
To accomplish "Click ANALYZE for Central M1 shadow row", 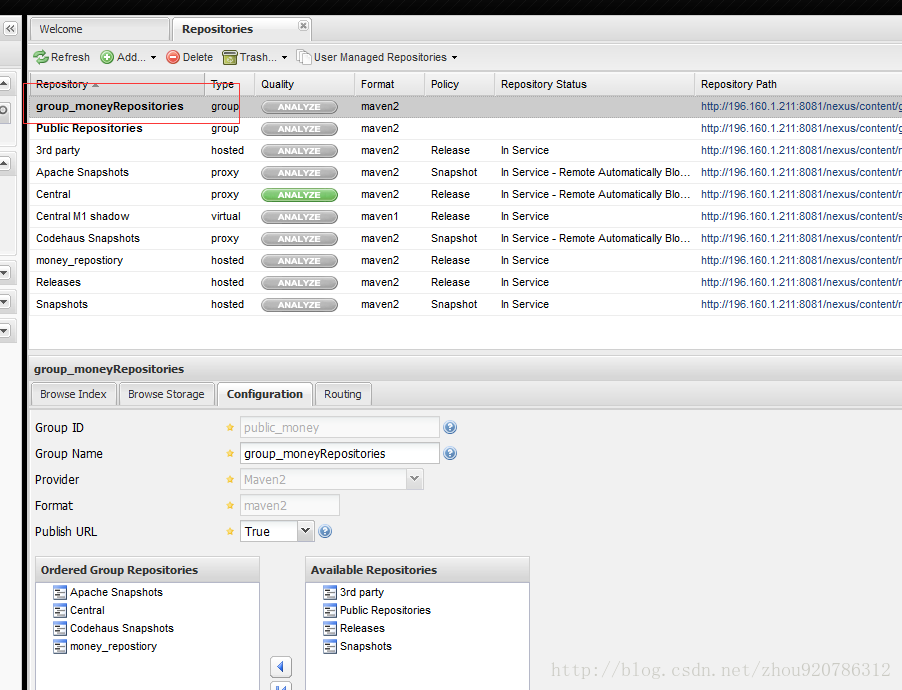I will click(299, 217).
